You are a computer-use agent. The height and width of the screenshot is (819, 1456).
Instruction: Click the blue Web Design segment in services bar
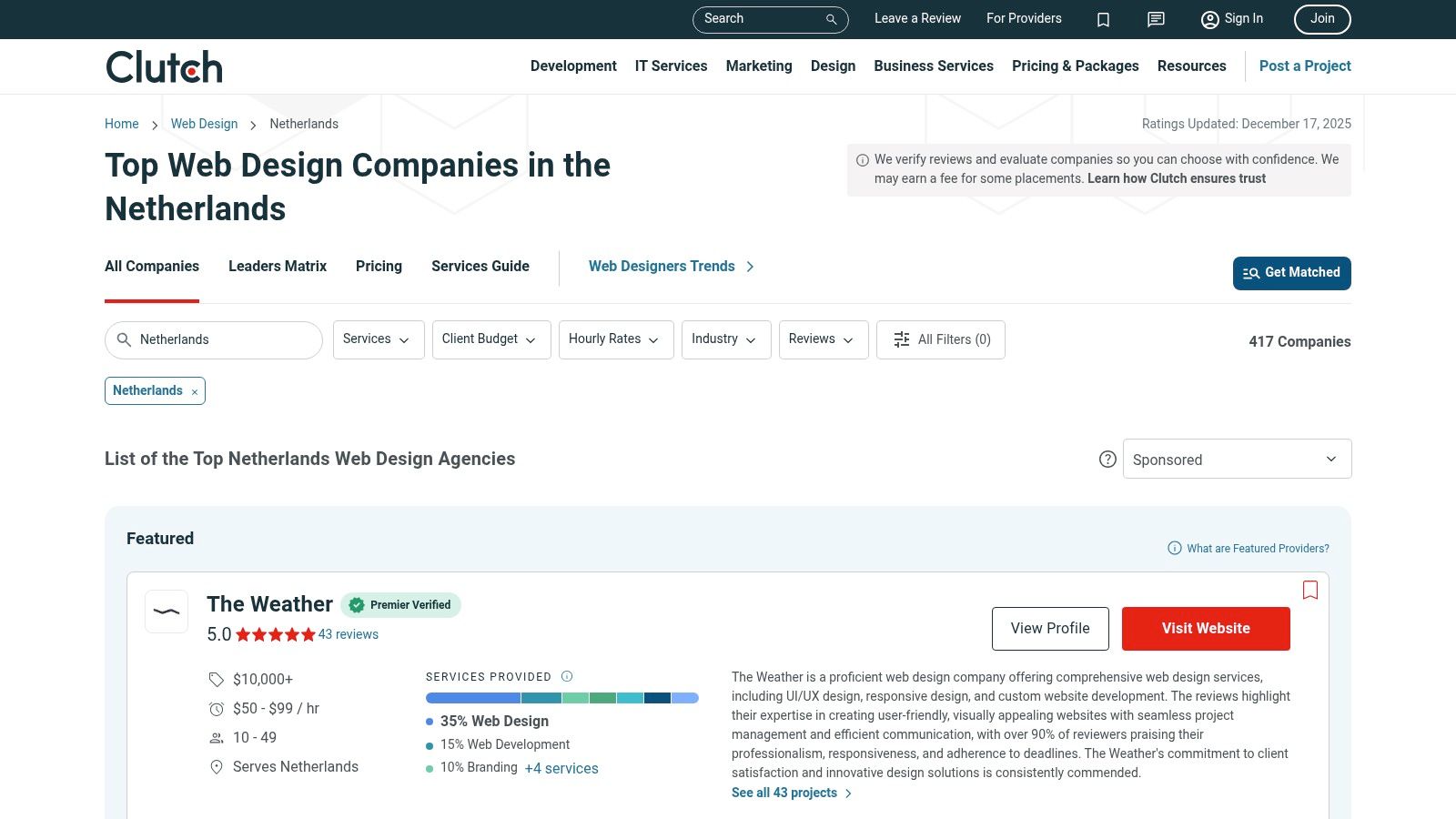pos(472,698)
